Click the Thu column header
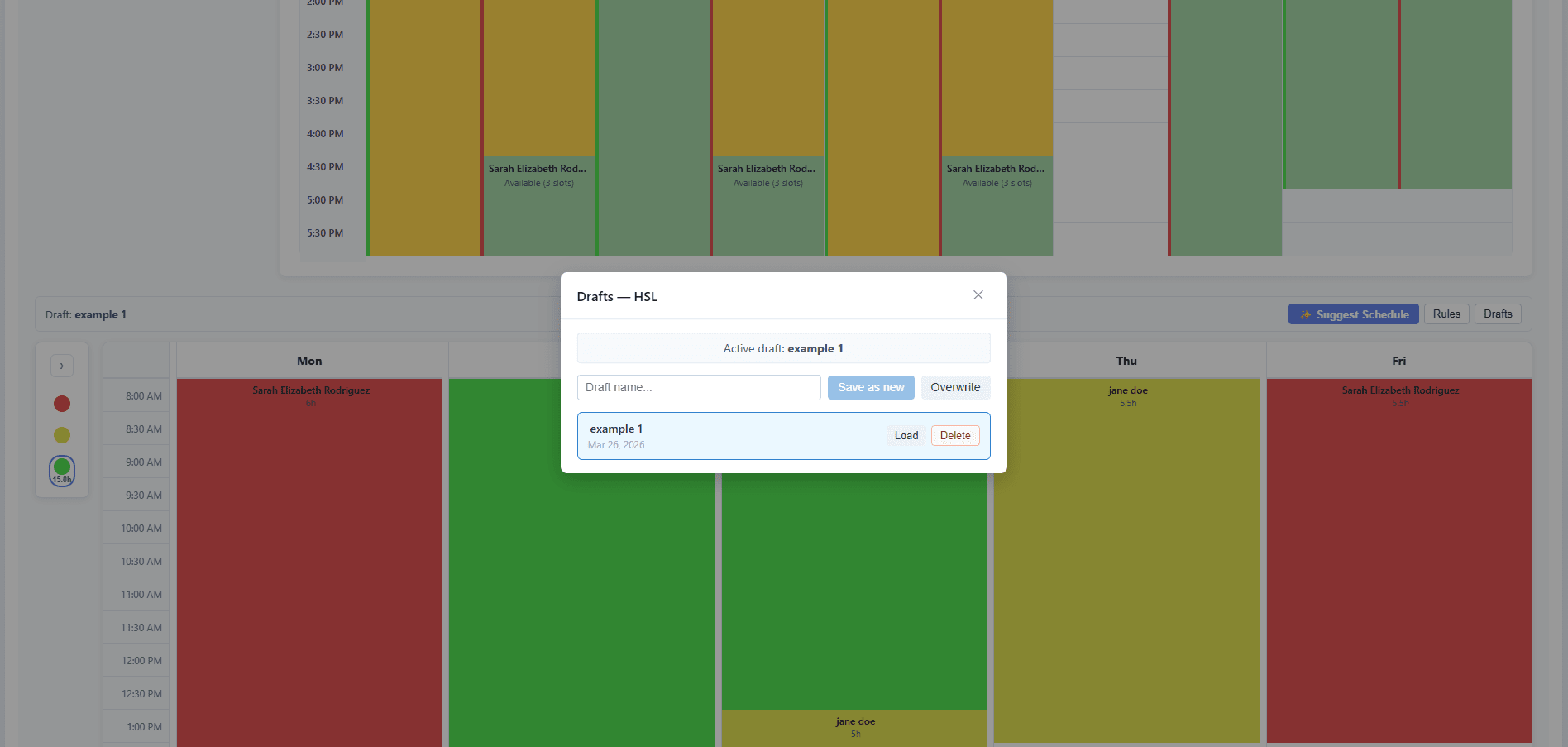This screenshot has height=747, width=1568. click(1126, 361)
